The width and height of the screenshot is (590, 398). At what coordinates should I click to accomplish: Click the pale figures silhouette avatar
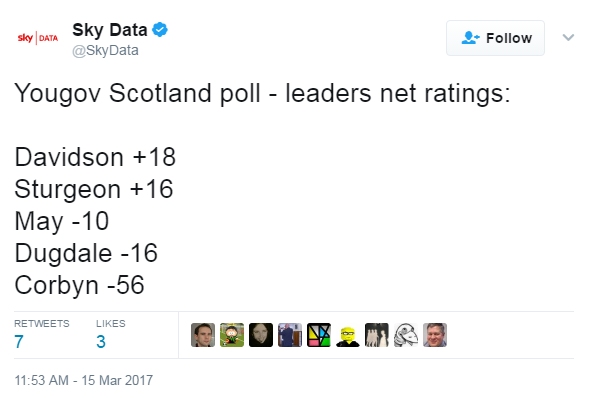pyautogui.click(x=377, y=335)
